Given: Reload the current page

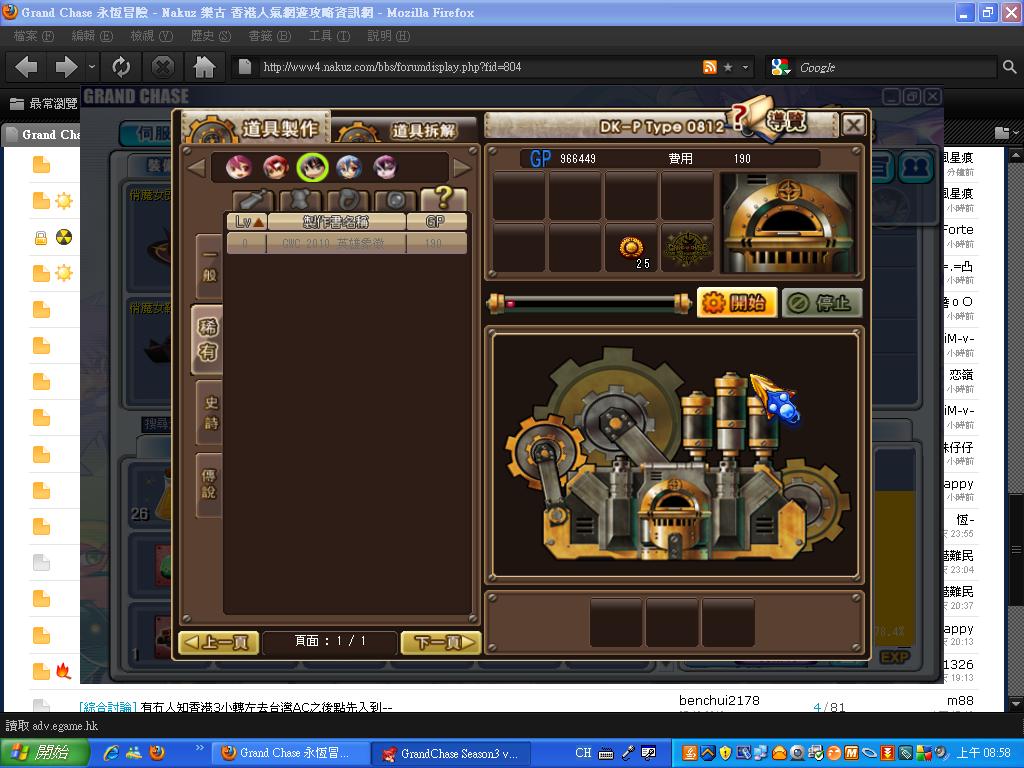Looking at the screenshot, I should pyautogui.click(x=121, y=67).
